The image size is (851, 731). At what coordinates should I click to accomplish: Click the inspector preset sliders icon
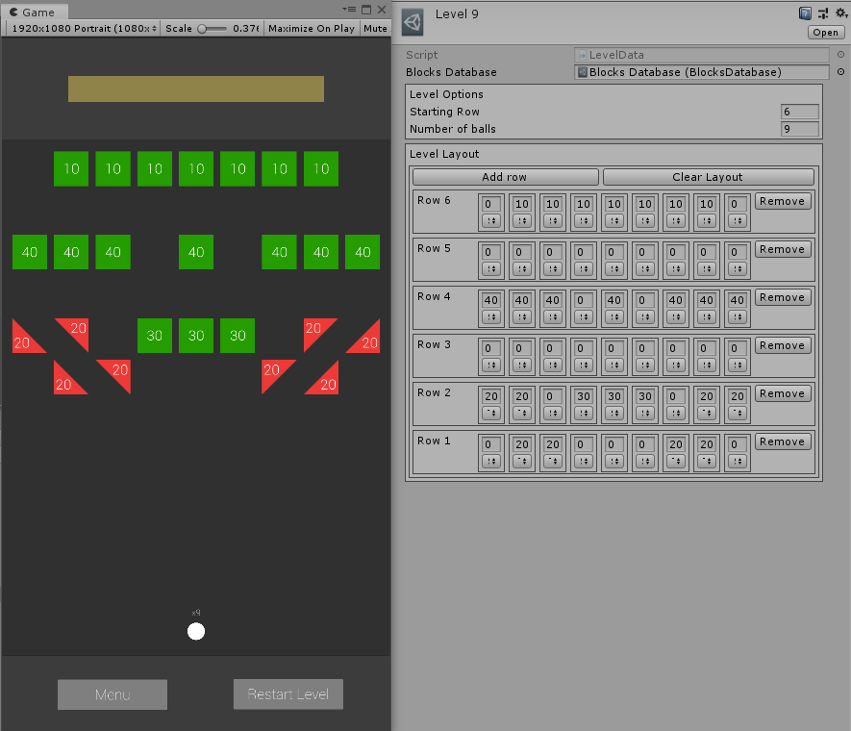[822, 13]
